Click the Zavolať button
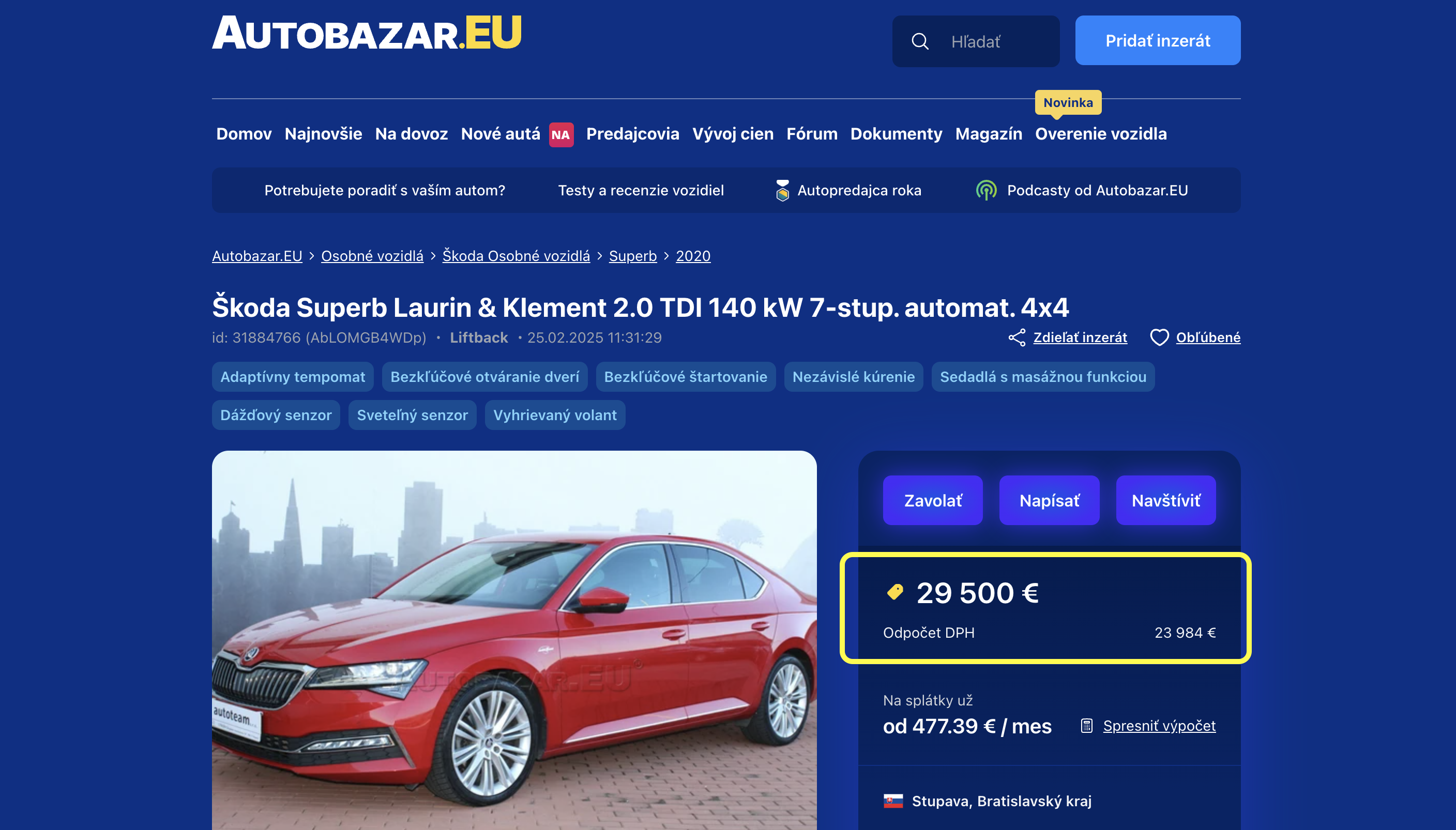1456x830 pixels. (933, 500)
